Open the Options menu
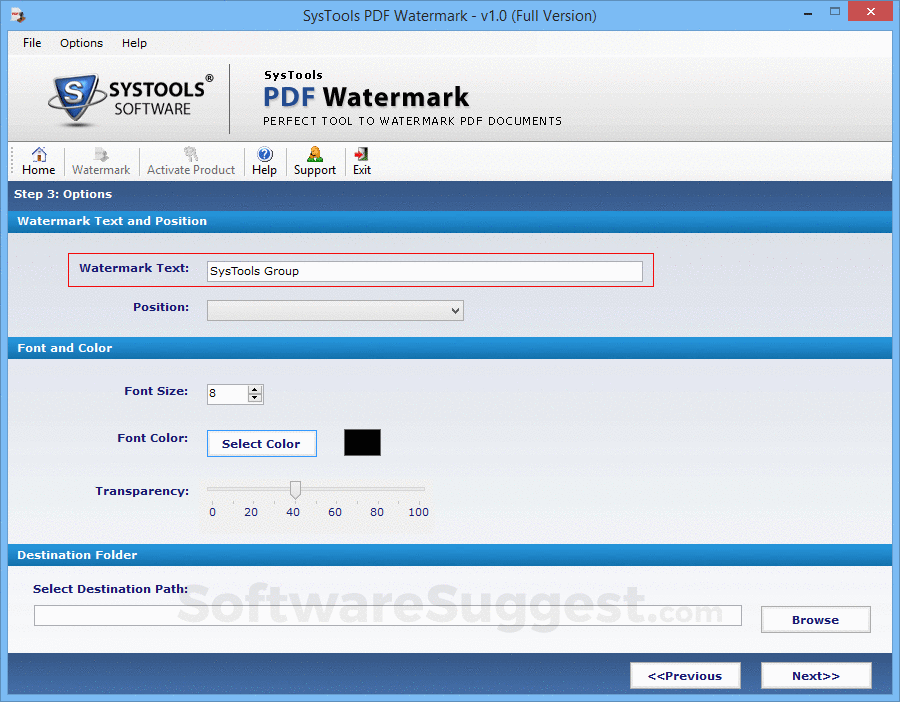Image resolution: width=900 pixels, height=702 pixels. [x=82, y=43]
